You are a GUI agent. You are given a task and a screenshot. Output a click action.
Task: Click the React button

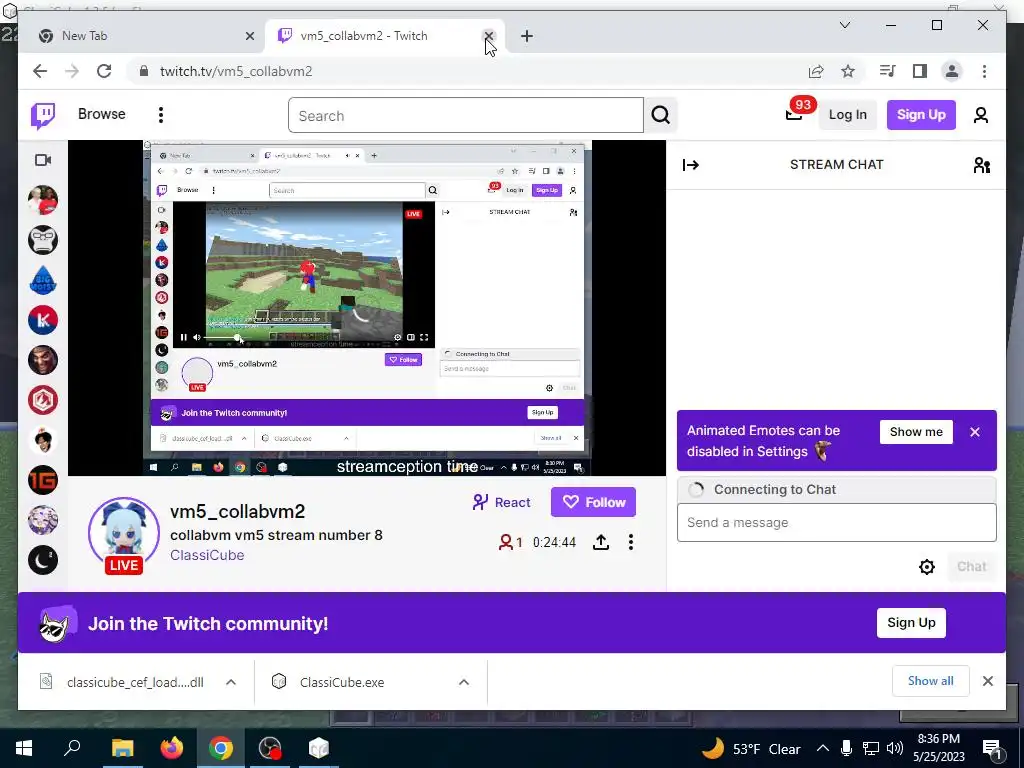(502, 502)
